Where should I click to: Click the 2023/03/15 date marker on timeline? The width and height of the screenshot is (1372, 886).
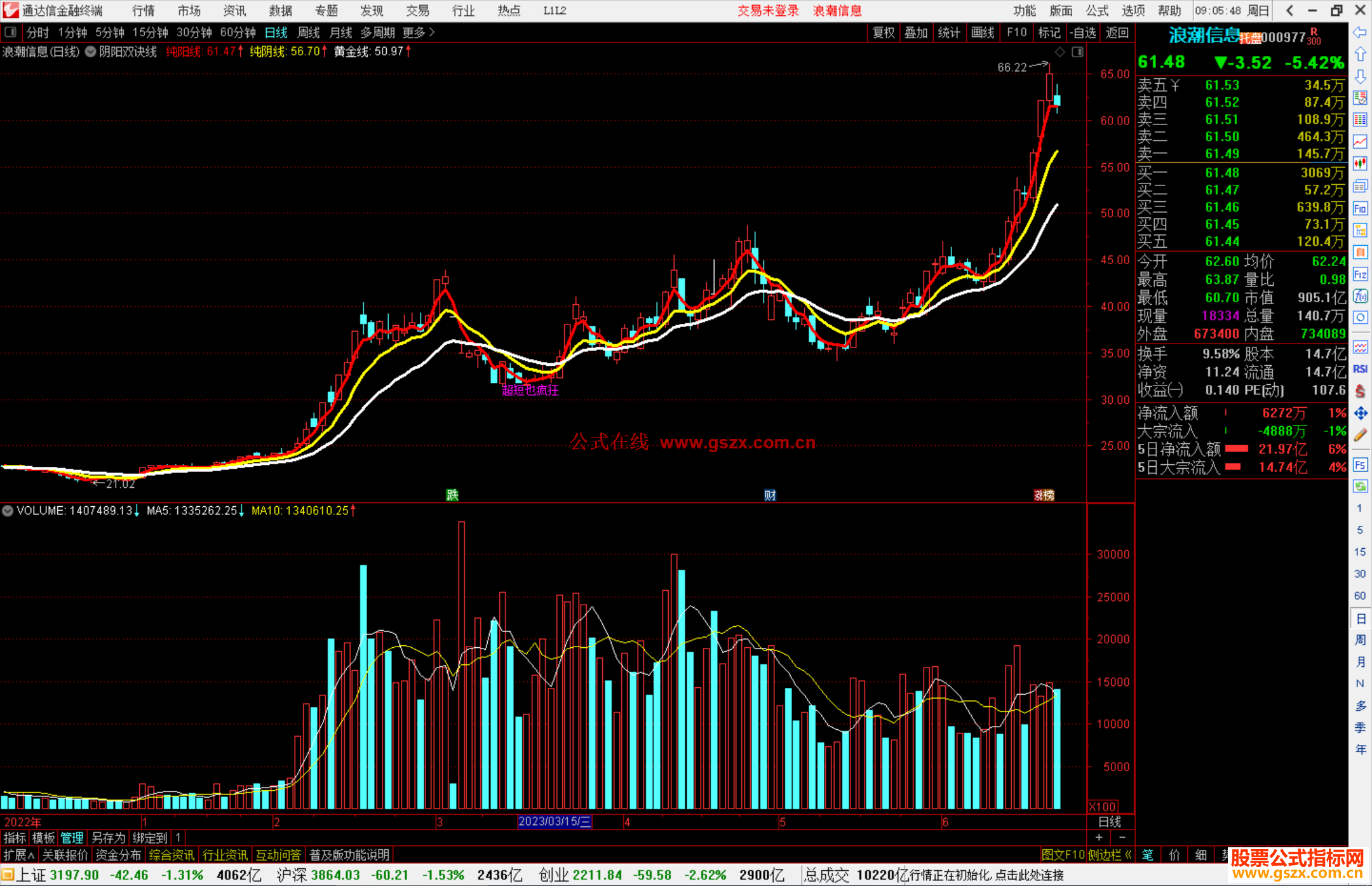(555, 822)
